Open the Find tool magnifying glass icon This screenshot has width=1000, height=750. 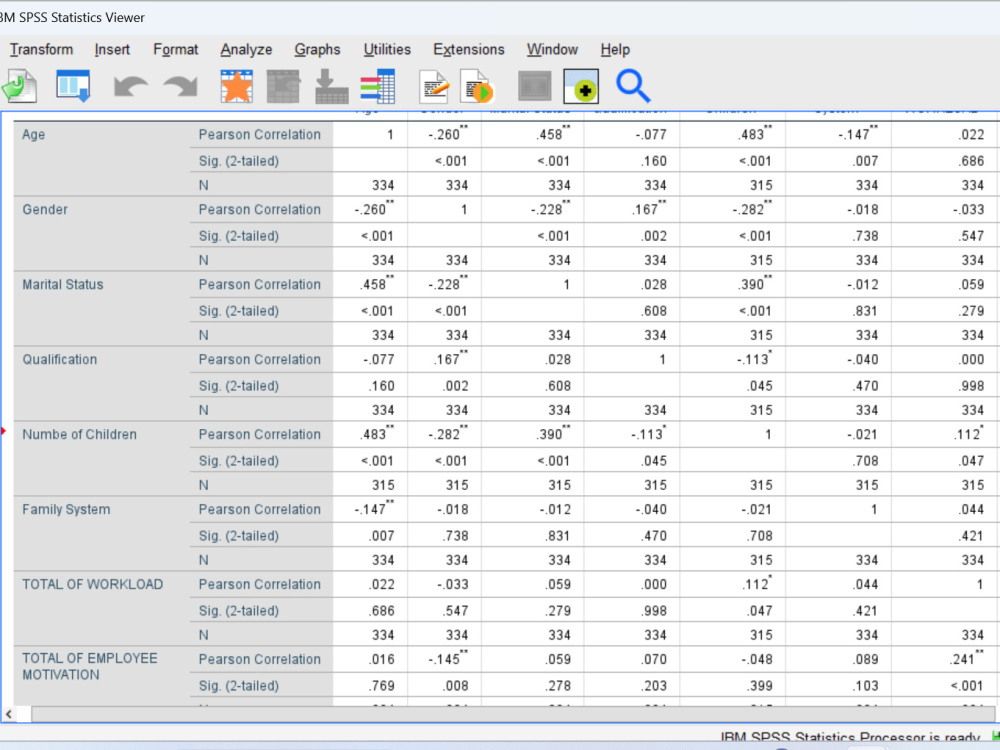[633, 87]
